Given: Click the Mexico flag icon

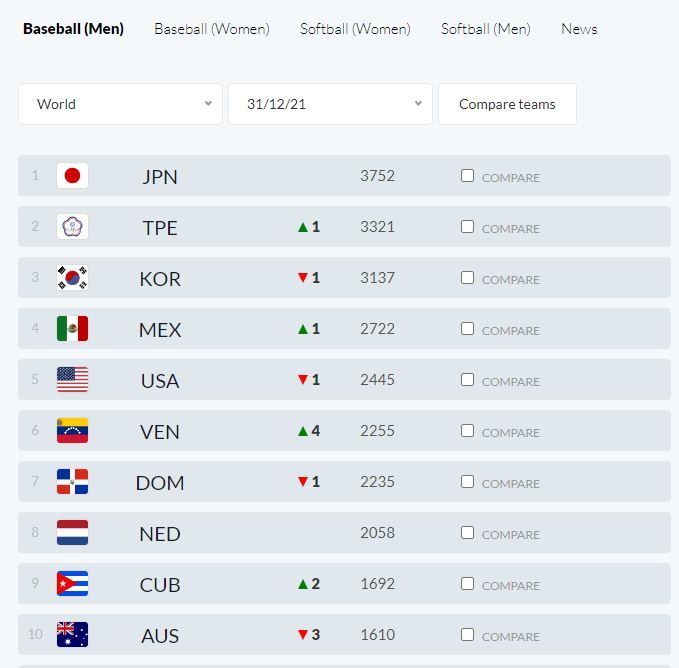Looking at the screenshot, I should pos(72,329).
